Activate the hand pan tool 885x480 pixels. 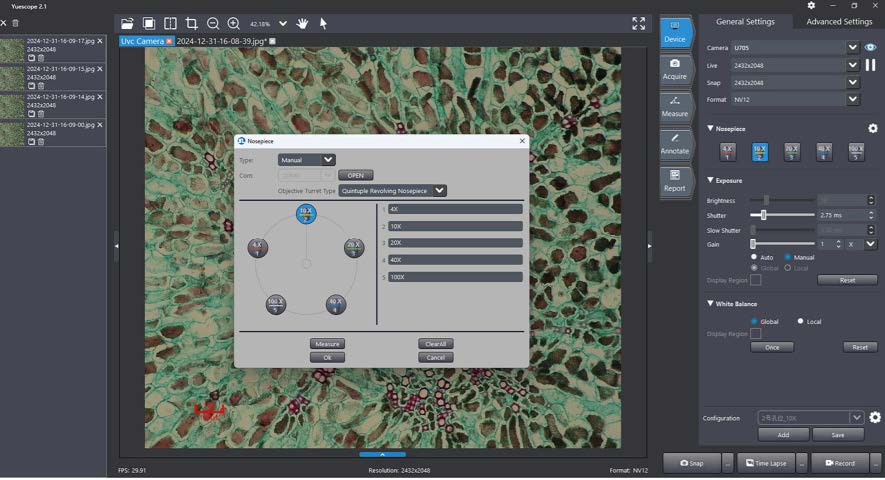click(302, 23)
